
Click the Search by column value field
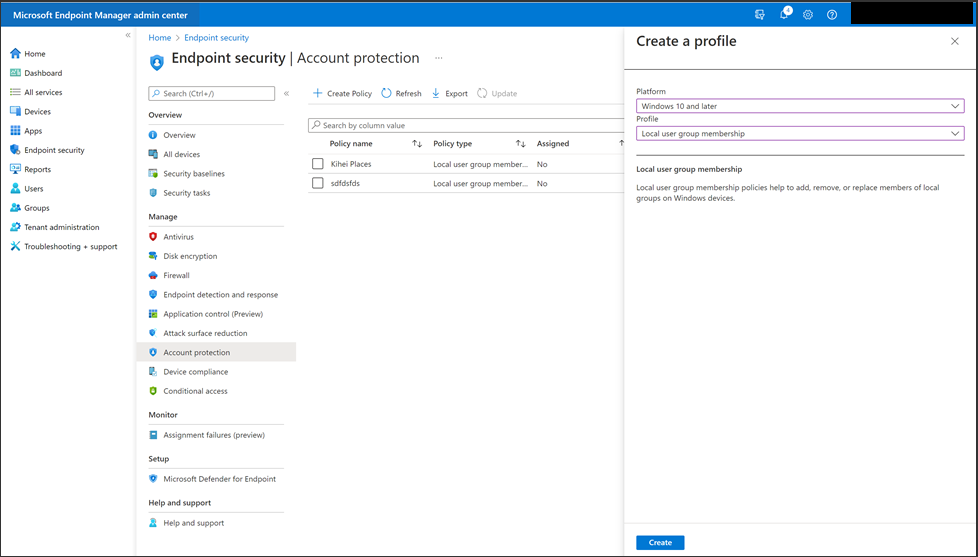tap(466, 125)
